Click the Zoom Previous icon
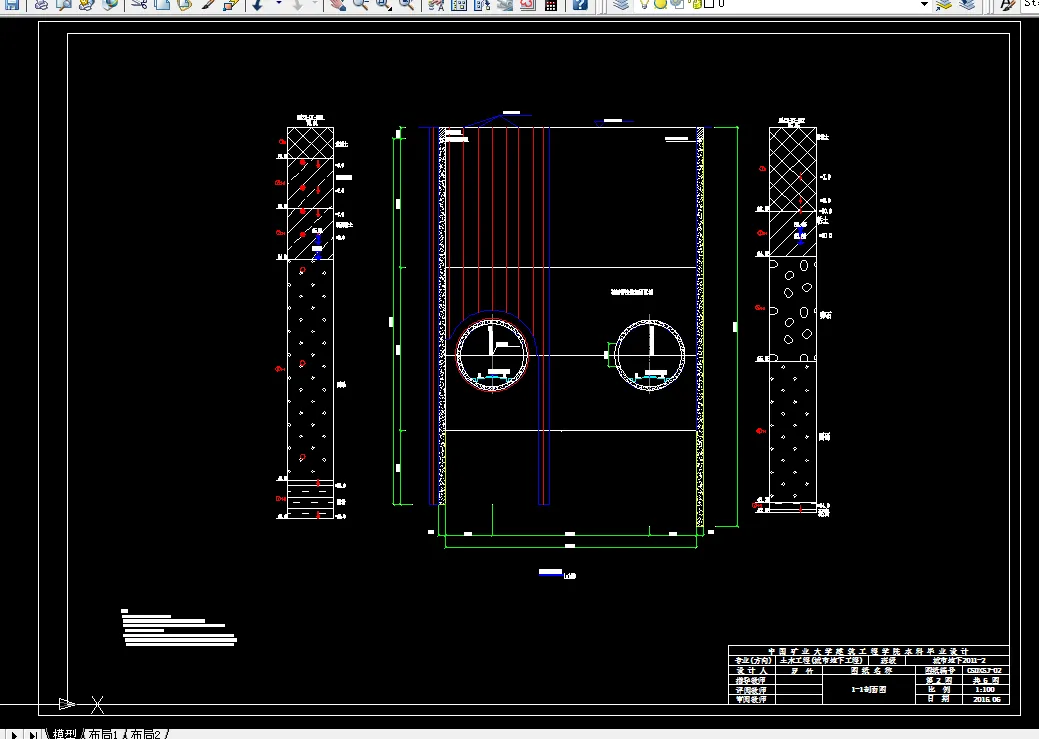1039x739 pixels. (x=406, y=5)
